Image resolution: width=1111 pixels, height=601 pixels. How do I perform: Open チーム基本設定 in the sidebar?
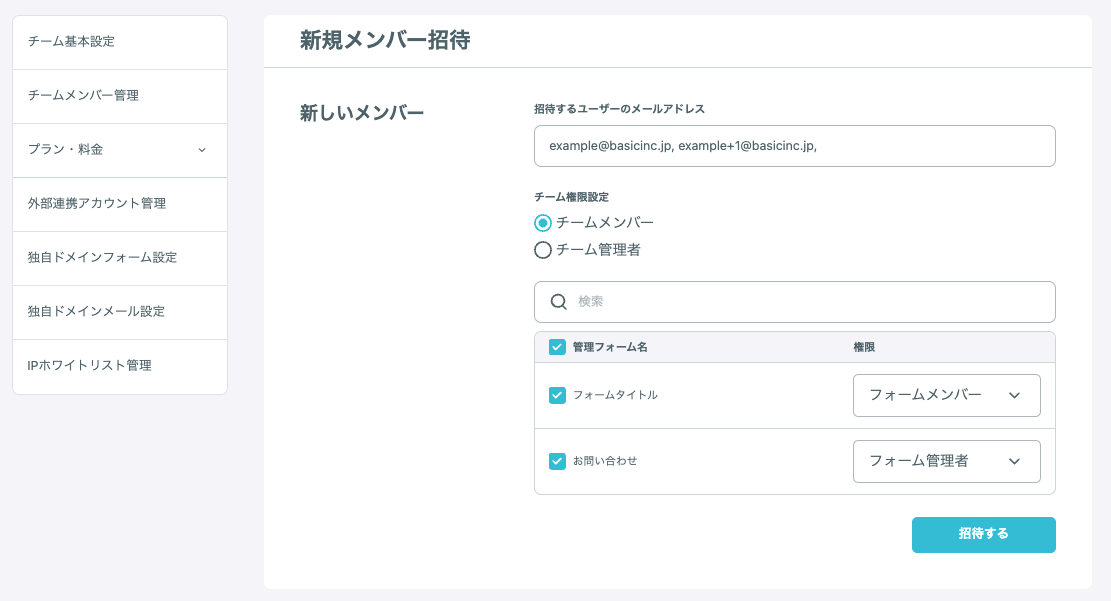pyautogui.click(x=120, y=42)
